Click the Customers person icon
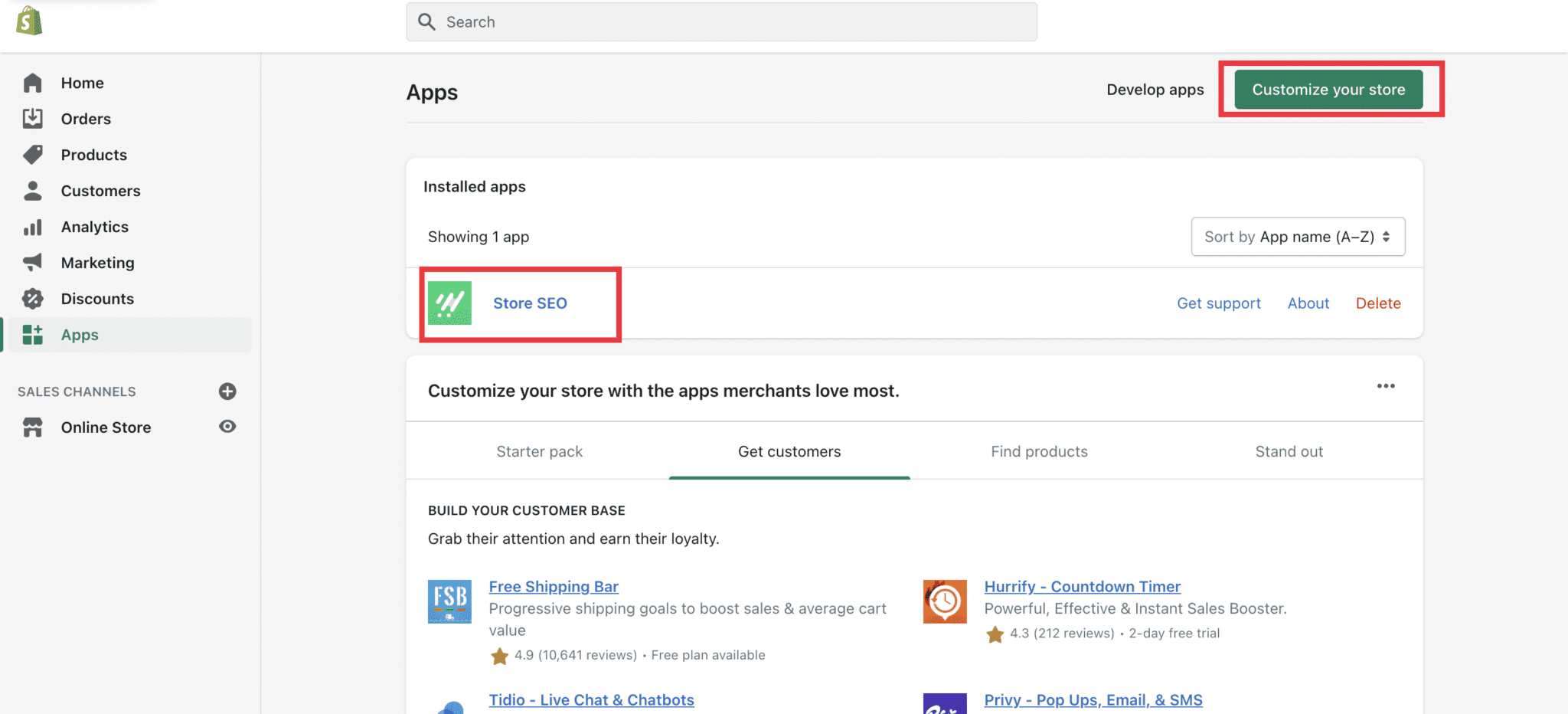The height and width of the screenshot is (714, 1568). click(x=32, y=191)
